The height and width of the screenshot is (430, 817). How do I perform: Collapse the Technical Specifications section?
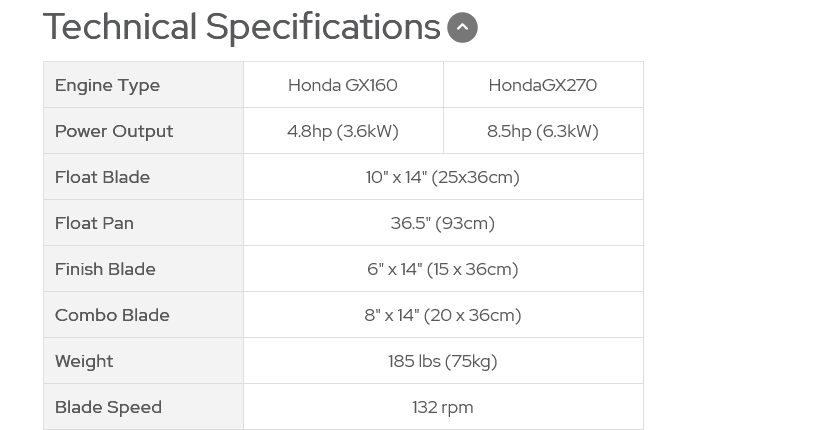click(462, 28)
